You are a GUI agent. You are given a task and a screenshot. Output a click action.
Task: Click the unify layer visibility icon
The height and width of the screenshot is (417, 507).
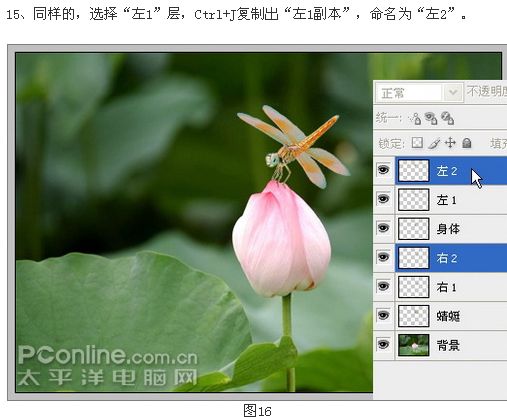pos(430,118)
